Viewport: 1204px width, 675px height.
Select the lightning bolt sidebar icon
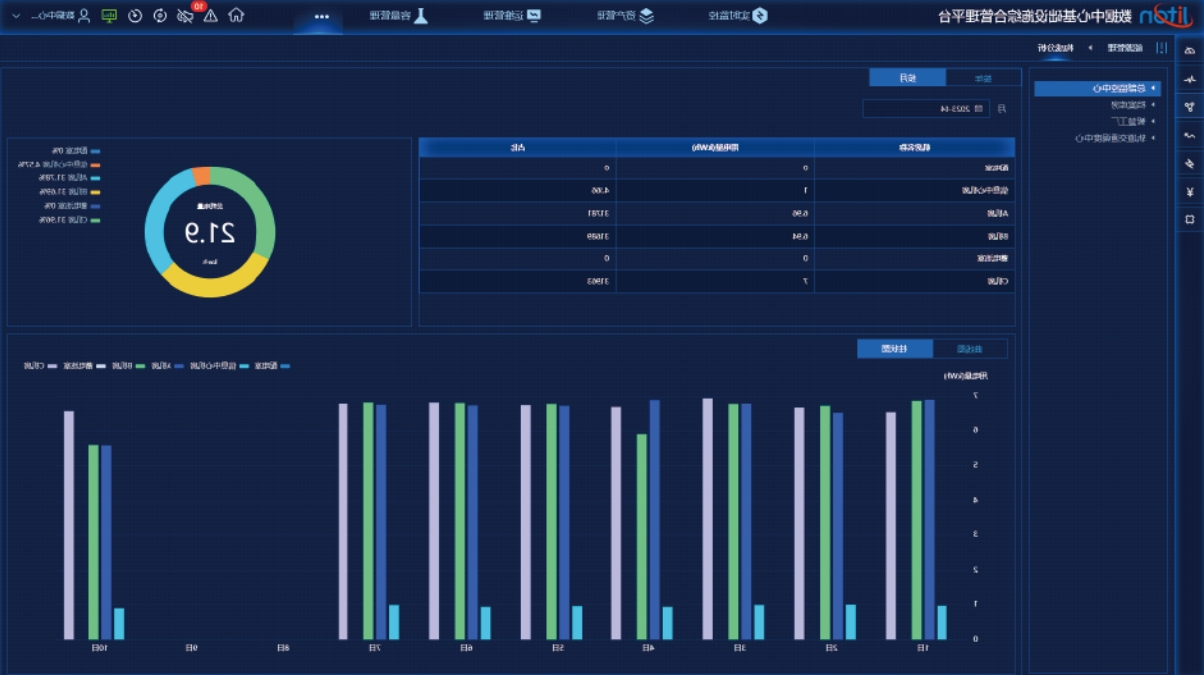1189,163
